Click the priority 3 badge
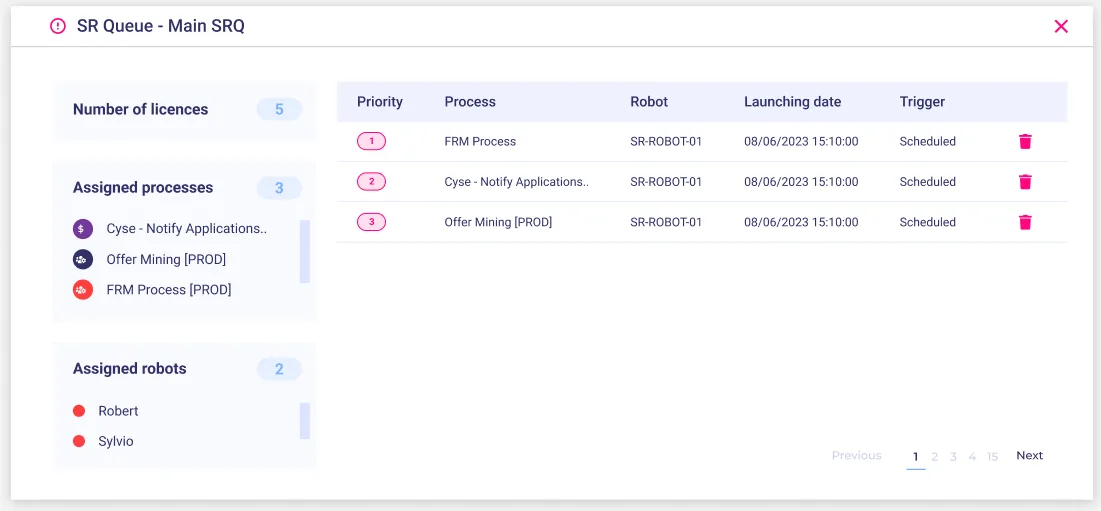The image size is (1101, 511). [x=371, y=223]
